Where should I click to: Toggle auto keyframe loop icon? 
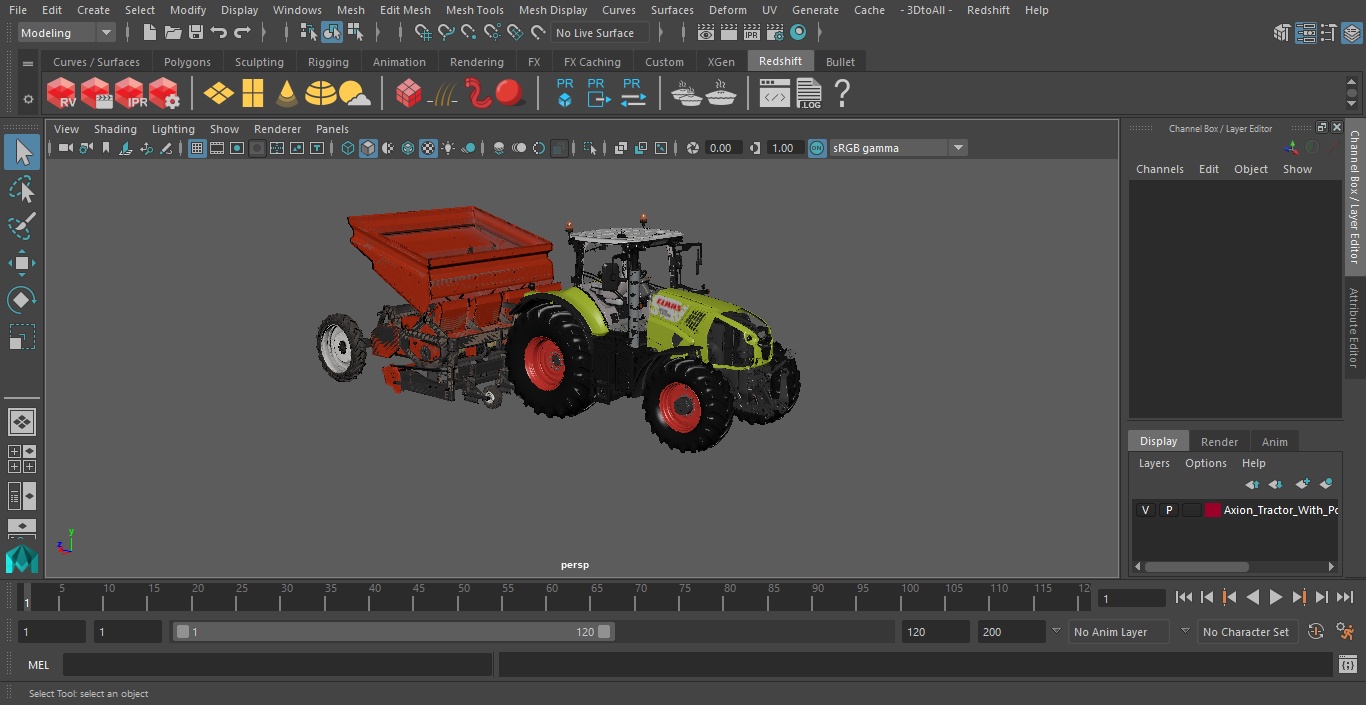pos(1316,632)
